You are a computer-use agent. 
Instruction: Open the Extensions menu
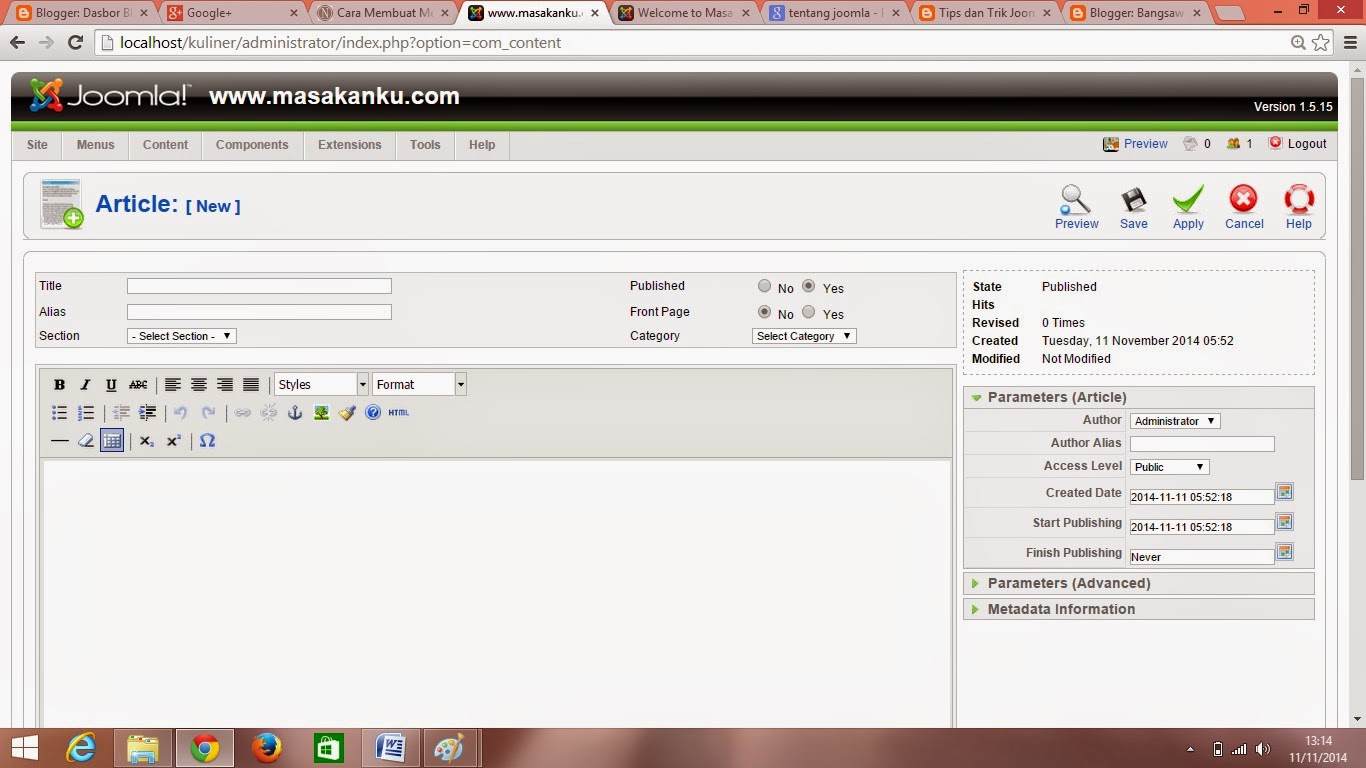[349, 145]
